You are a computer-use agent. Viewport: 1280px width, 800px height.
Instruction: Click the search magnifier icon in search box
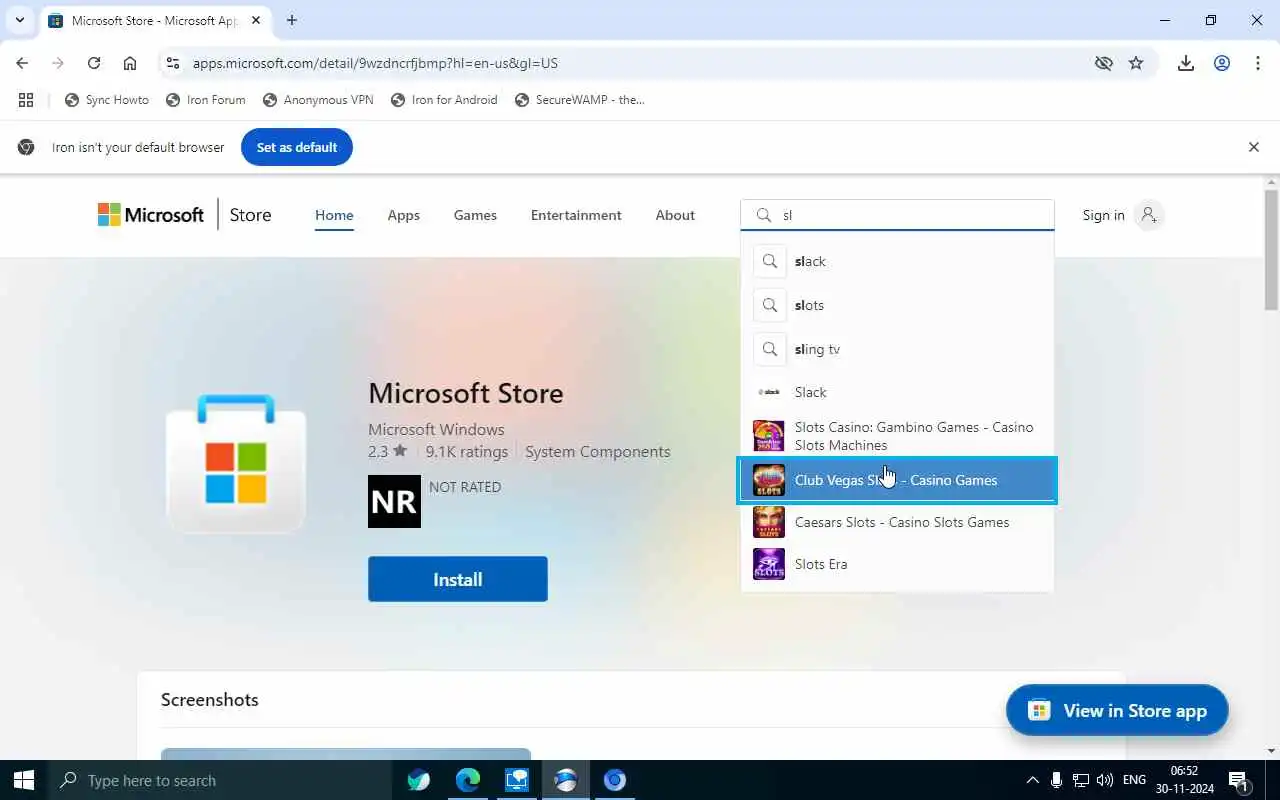[763, 215]
